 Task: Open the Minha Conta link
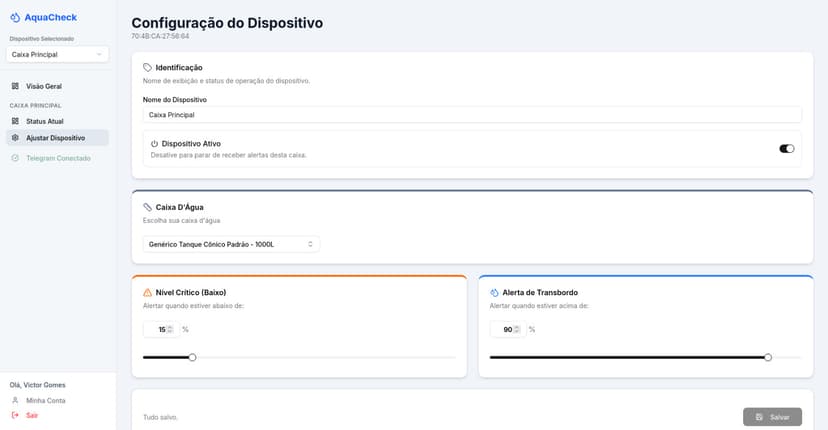pos(46,400)
